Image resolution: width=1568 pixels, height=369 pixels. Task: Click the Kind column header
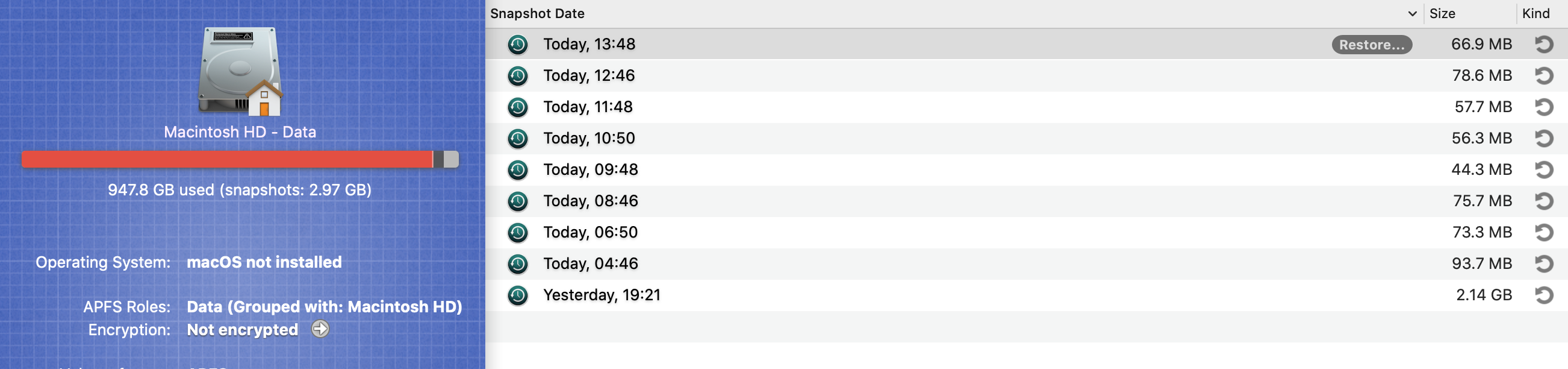[x=1535, y=13]
